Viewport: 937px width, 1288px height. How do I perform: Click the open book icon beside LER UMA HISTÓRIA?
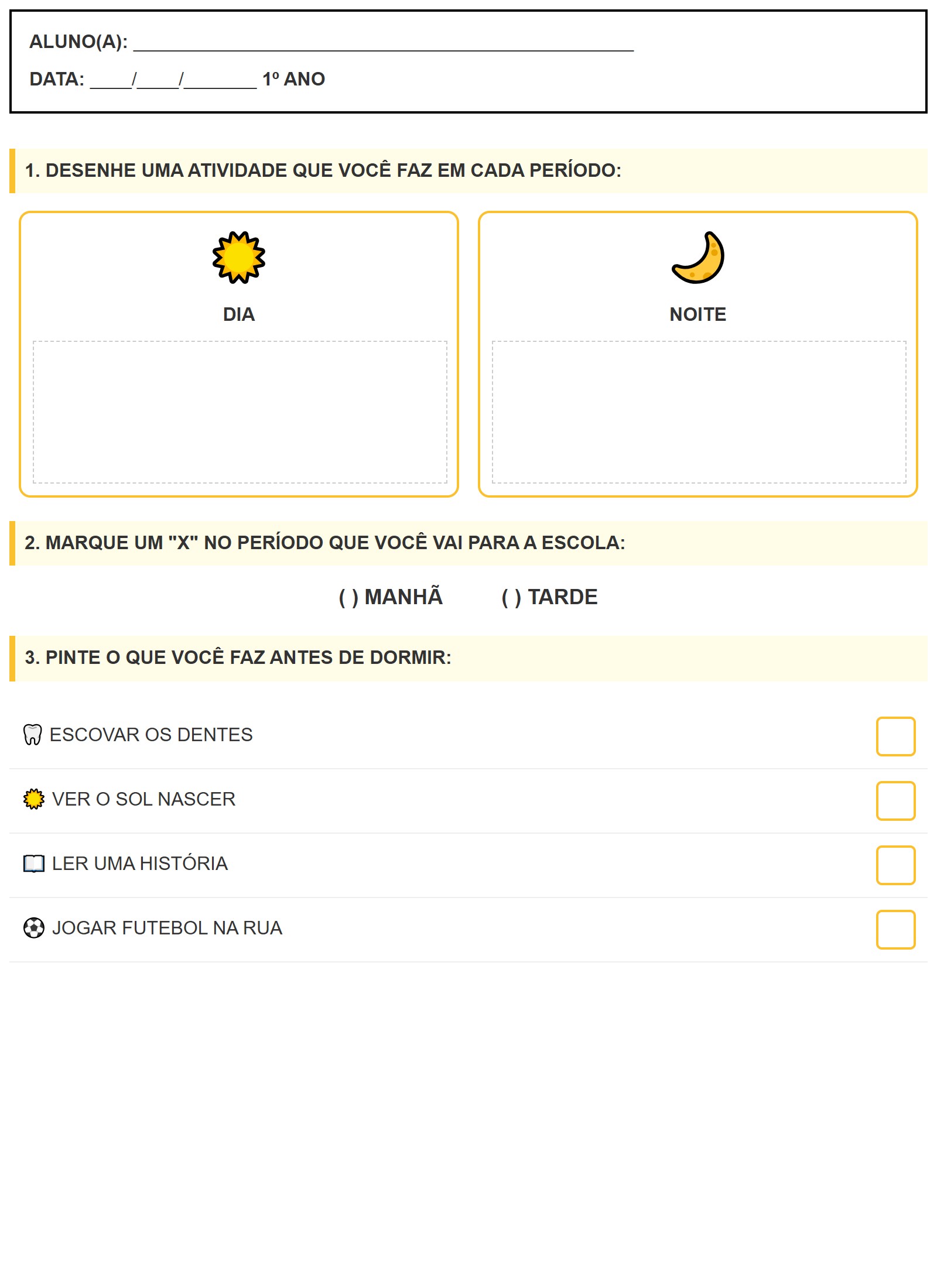pos(34,864)
